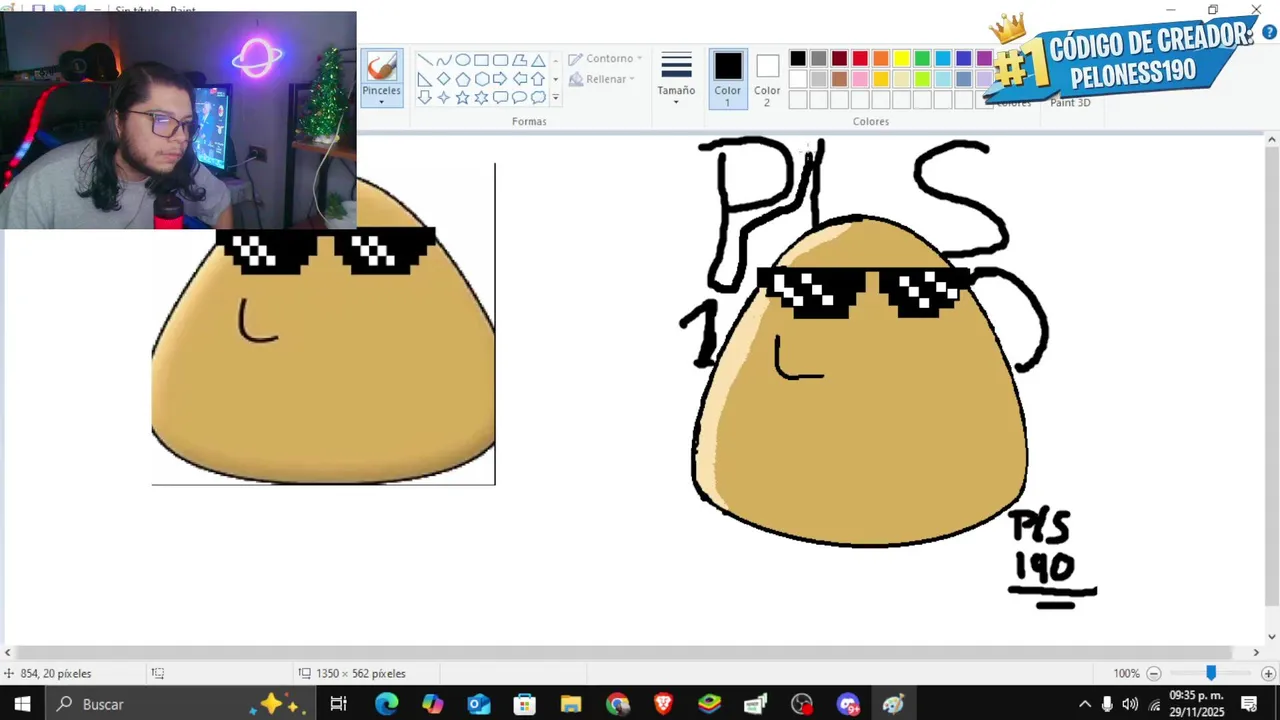The height and width of the screenshot is (720, 1280).
Task: Click the canvas vertical scrollbar
Action: pos(1271,377)
